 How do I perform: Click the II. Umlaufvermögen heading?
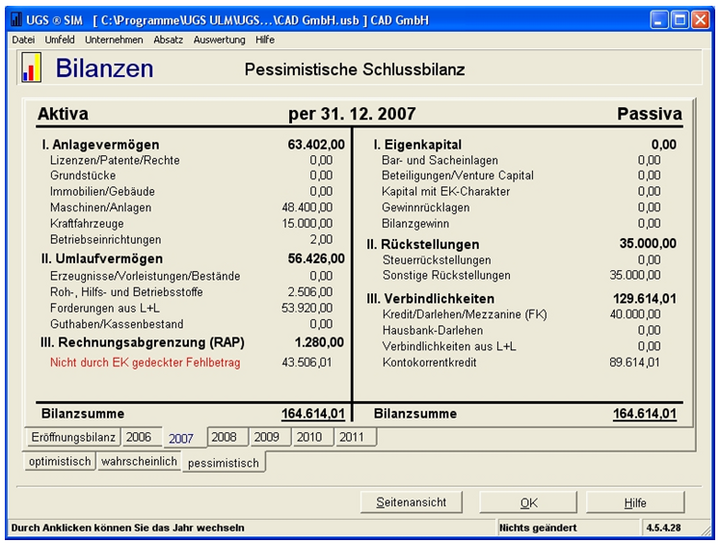tap(101, 259)
